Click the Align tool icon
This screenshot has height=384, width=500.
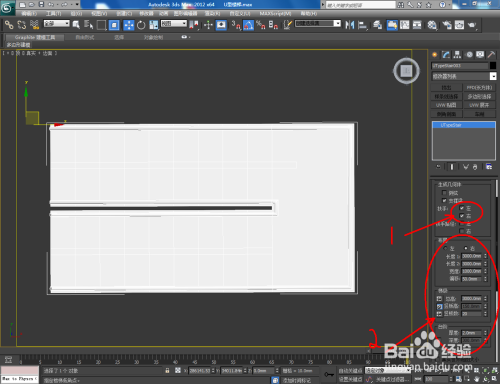coord(362,25)
